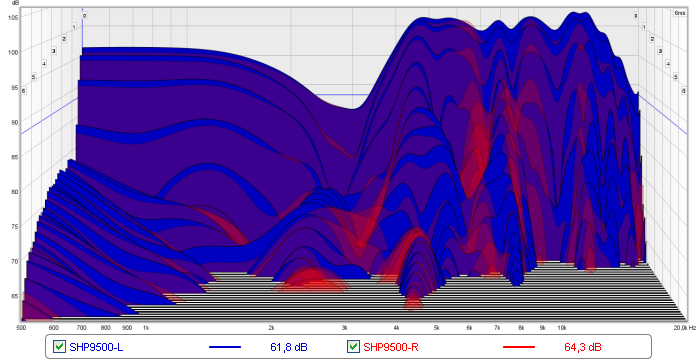This screenshot has width=697, height=360.
Task: Click the red SHP9500-R line color sample
Action: (x=519, y=347)
